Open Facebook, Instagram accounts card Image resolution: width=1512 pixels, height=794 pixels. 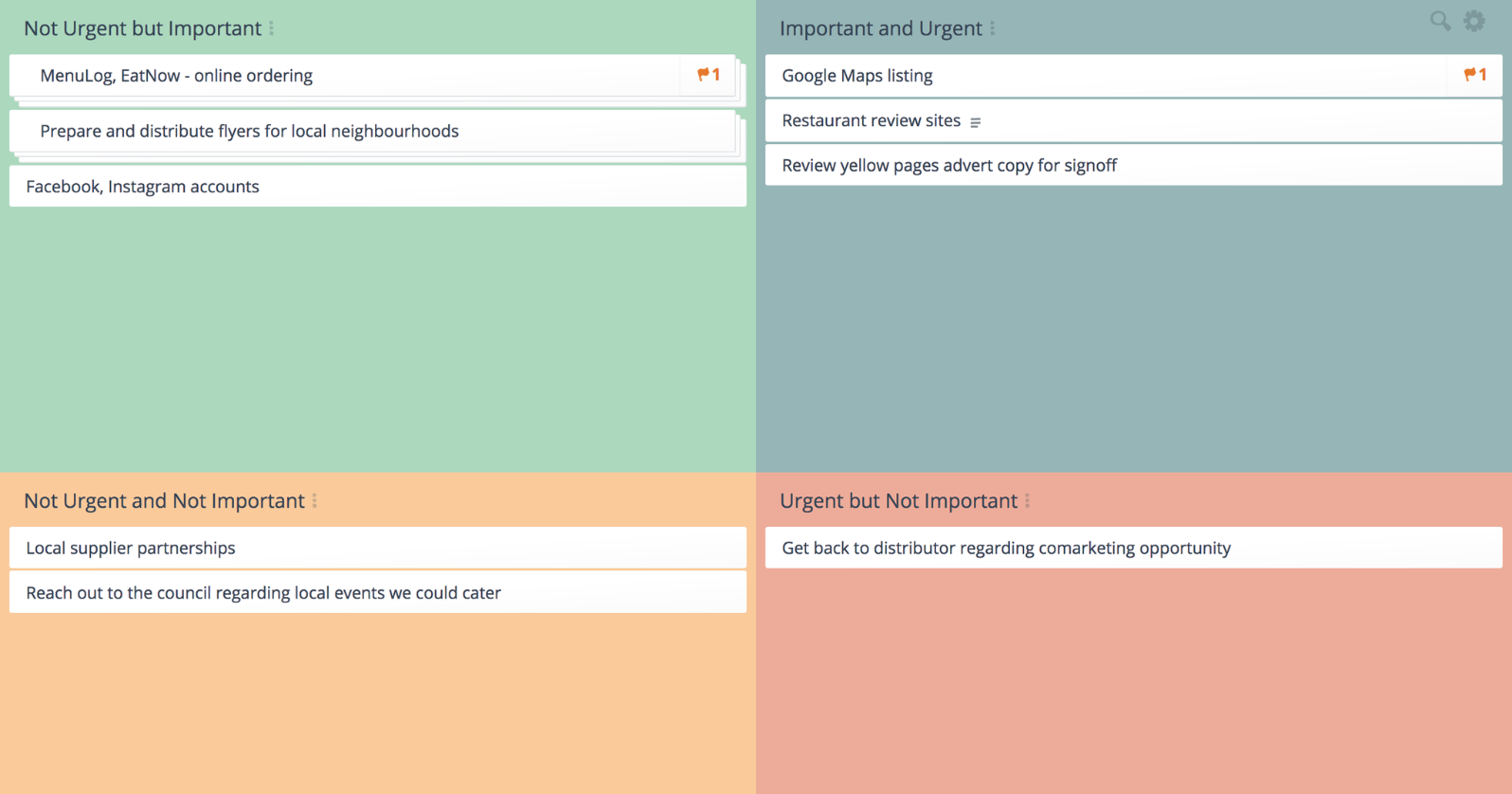pos(142,187)
